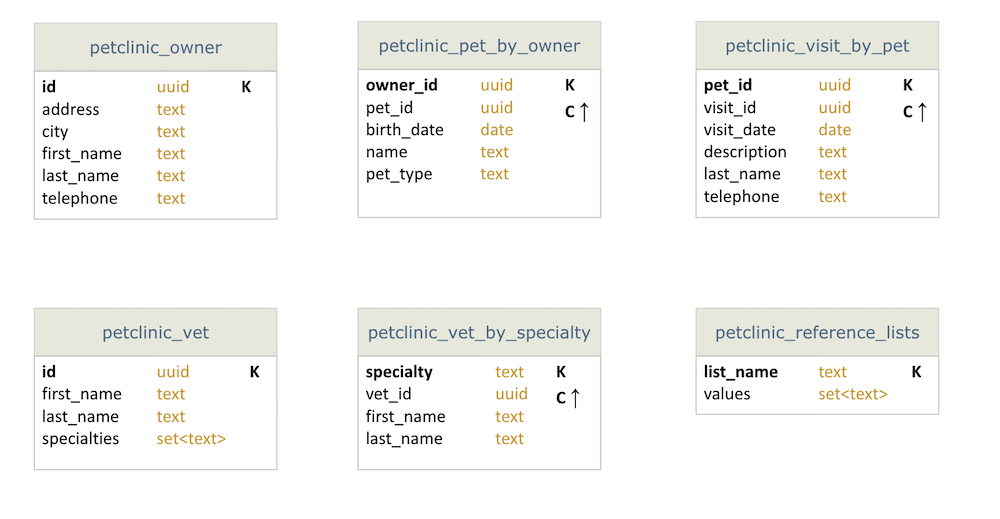1000x519 pixels.
Task: Select the petclinic_pet_by_owner table title
Action: tap(479, 46)
